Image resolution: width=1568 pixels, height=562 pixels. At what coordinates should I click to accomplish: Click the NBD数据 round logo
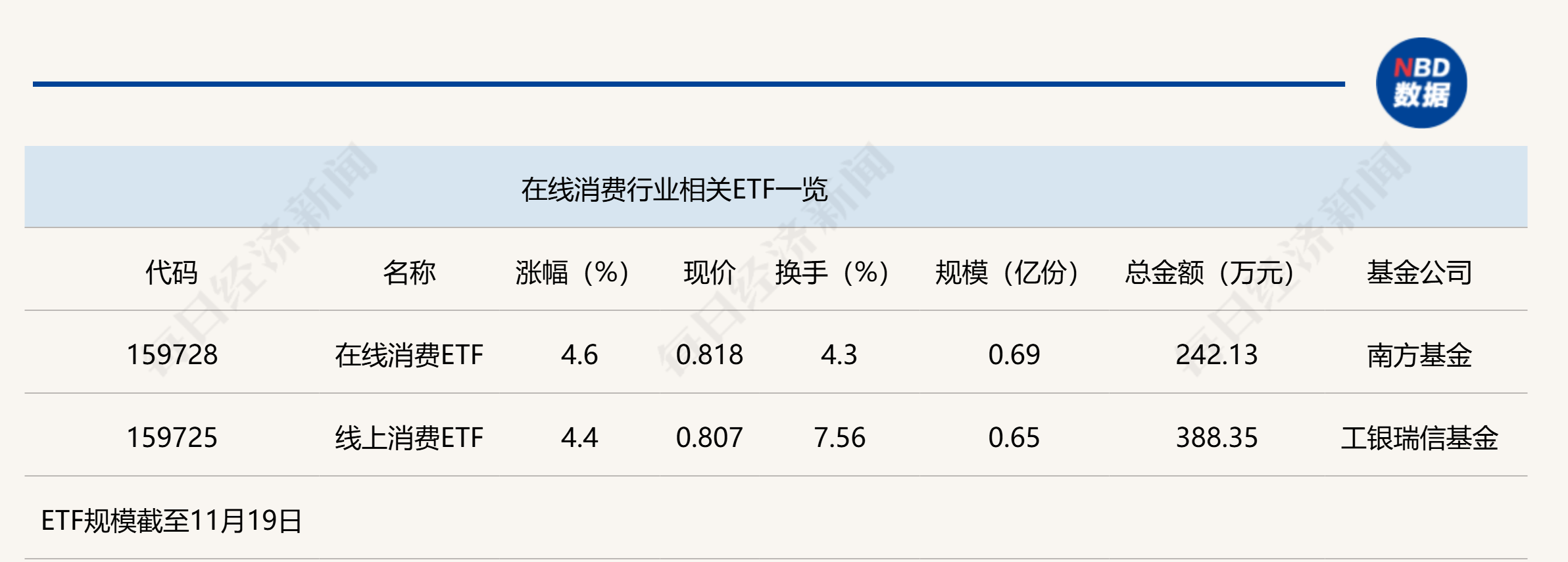(x=1421, y=83)
